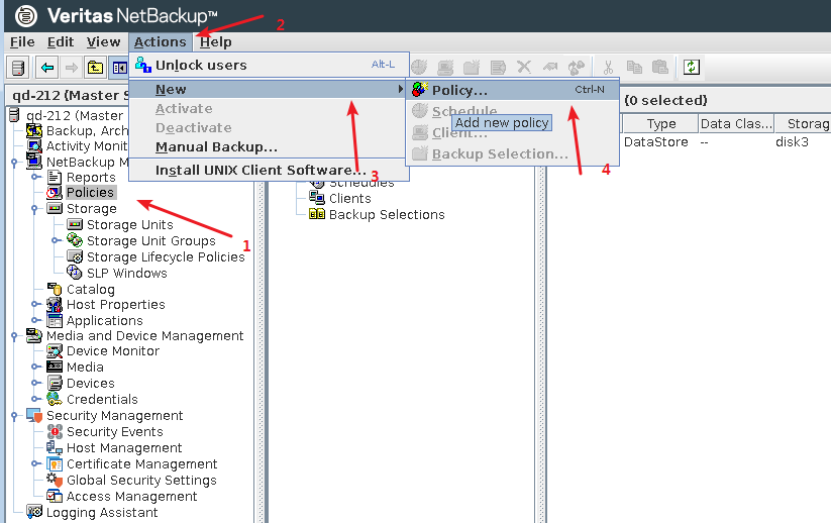Expand the Credentials node toggle

pyautogui.click(x=35, y=398)
